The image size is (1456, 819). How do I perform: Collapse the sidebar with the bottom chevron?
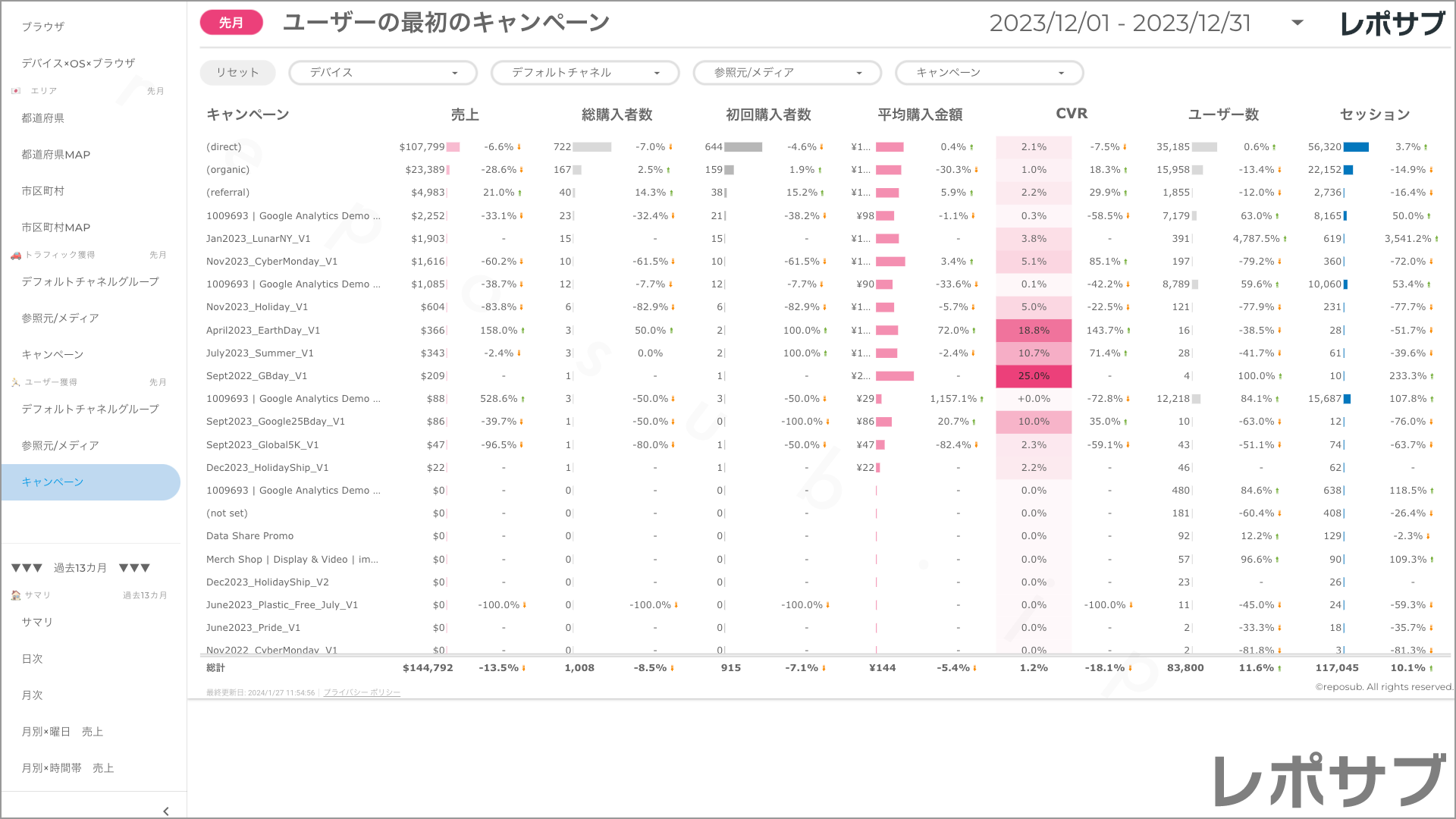click(166, 811)
